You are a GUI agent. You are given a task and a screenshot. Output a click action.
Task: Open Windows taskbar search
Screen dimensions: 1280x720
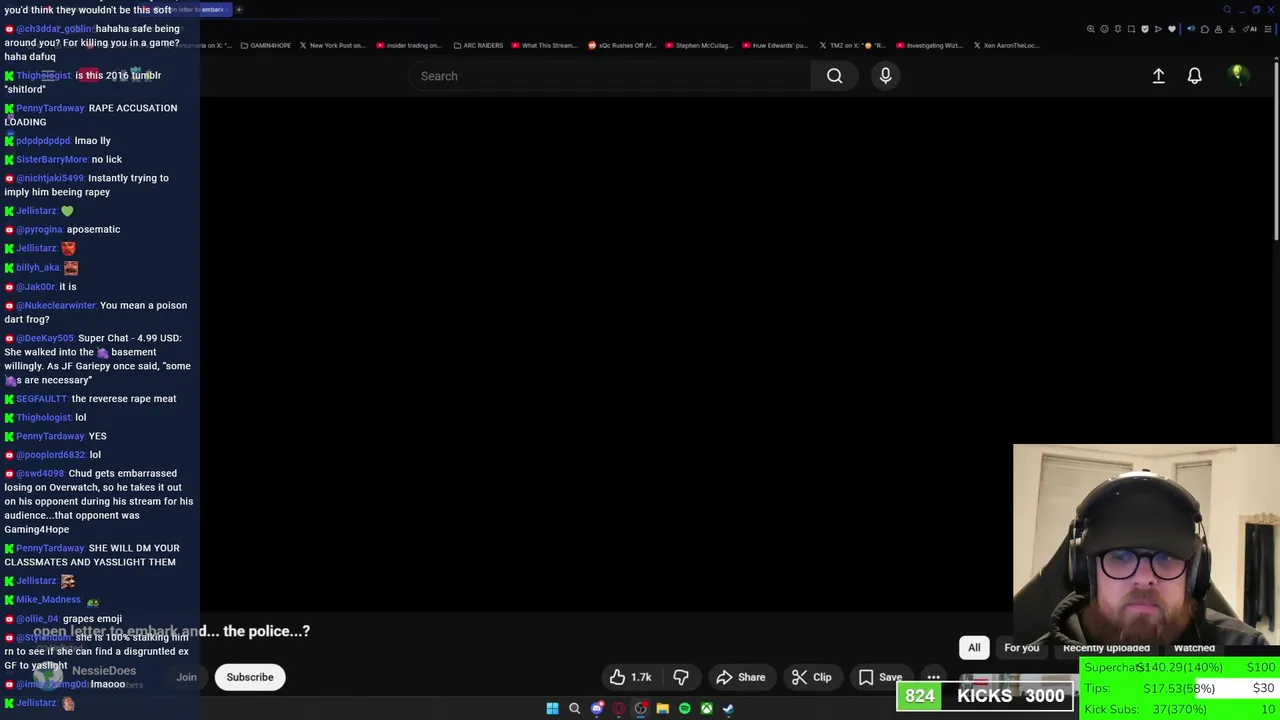(x=574, y=708)
